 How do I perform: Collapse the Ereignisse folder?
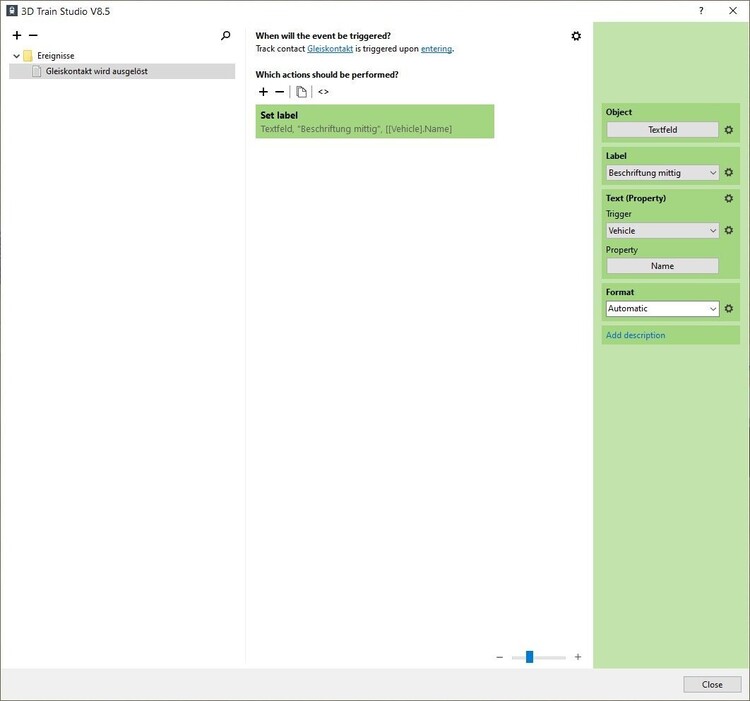pos(16,56)
